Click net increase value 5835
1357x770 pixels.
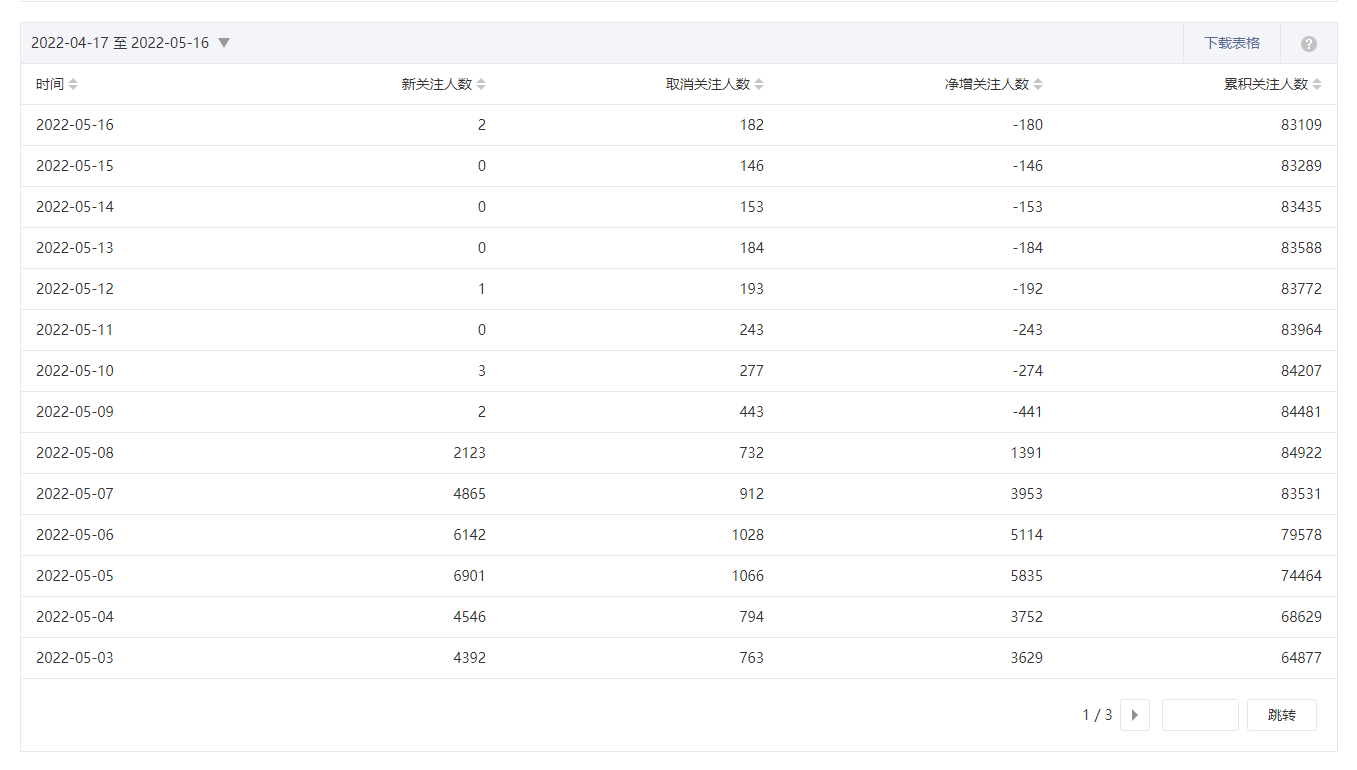click(1027, 576)
